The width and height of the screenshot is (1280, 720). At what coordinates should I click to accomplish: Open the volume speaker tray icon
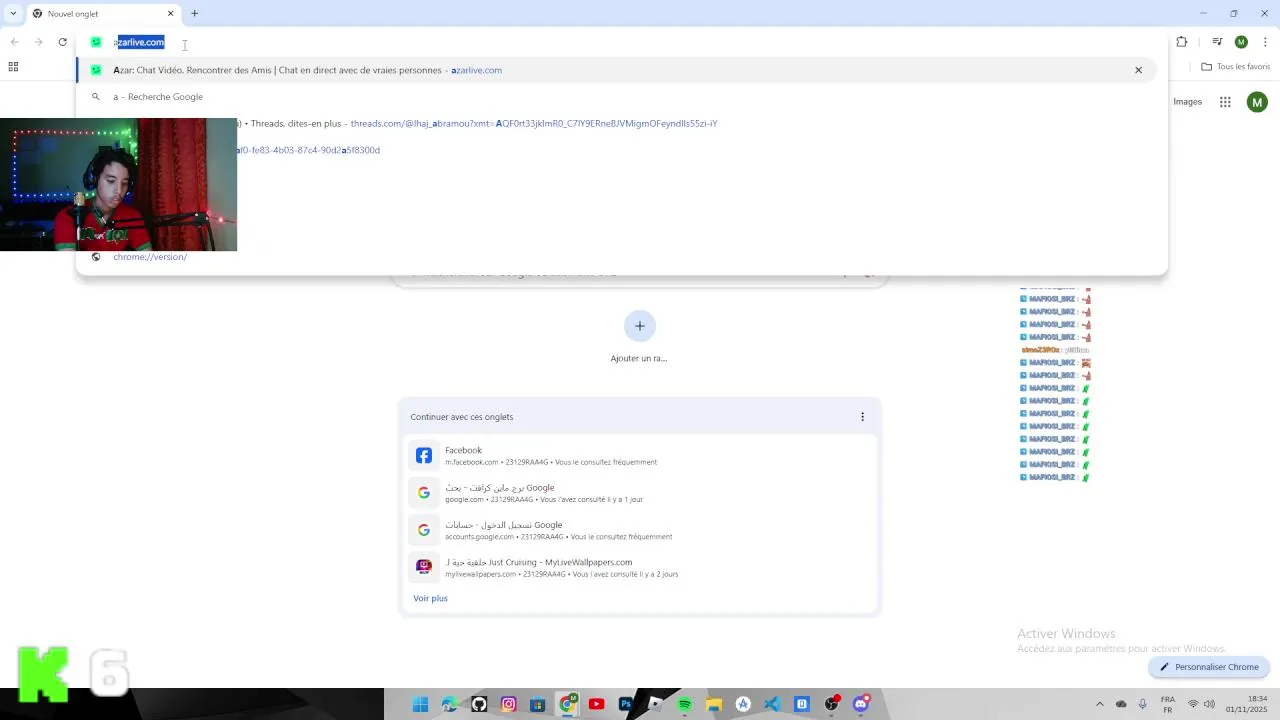click(x=1209, y=704)
